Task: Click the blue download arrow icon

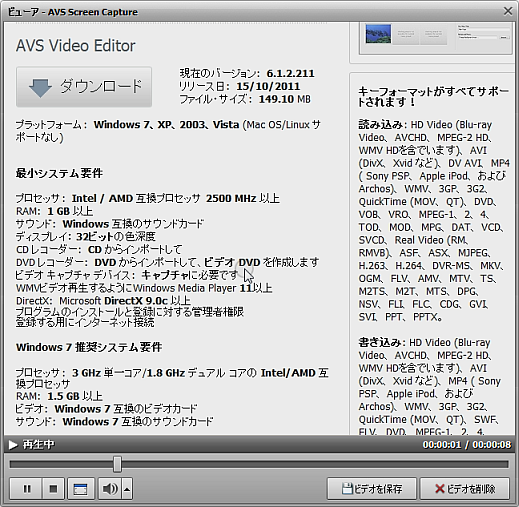Action: point(40,88)
